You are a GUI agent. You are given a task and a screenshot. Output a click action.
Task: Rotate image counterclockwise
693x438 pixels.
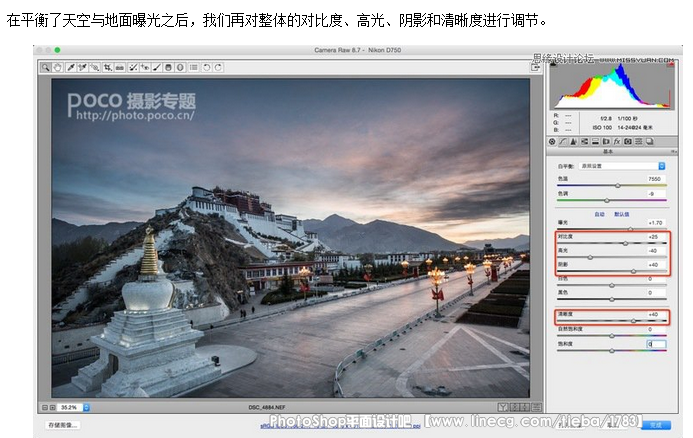(x=206, y=67)
